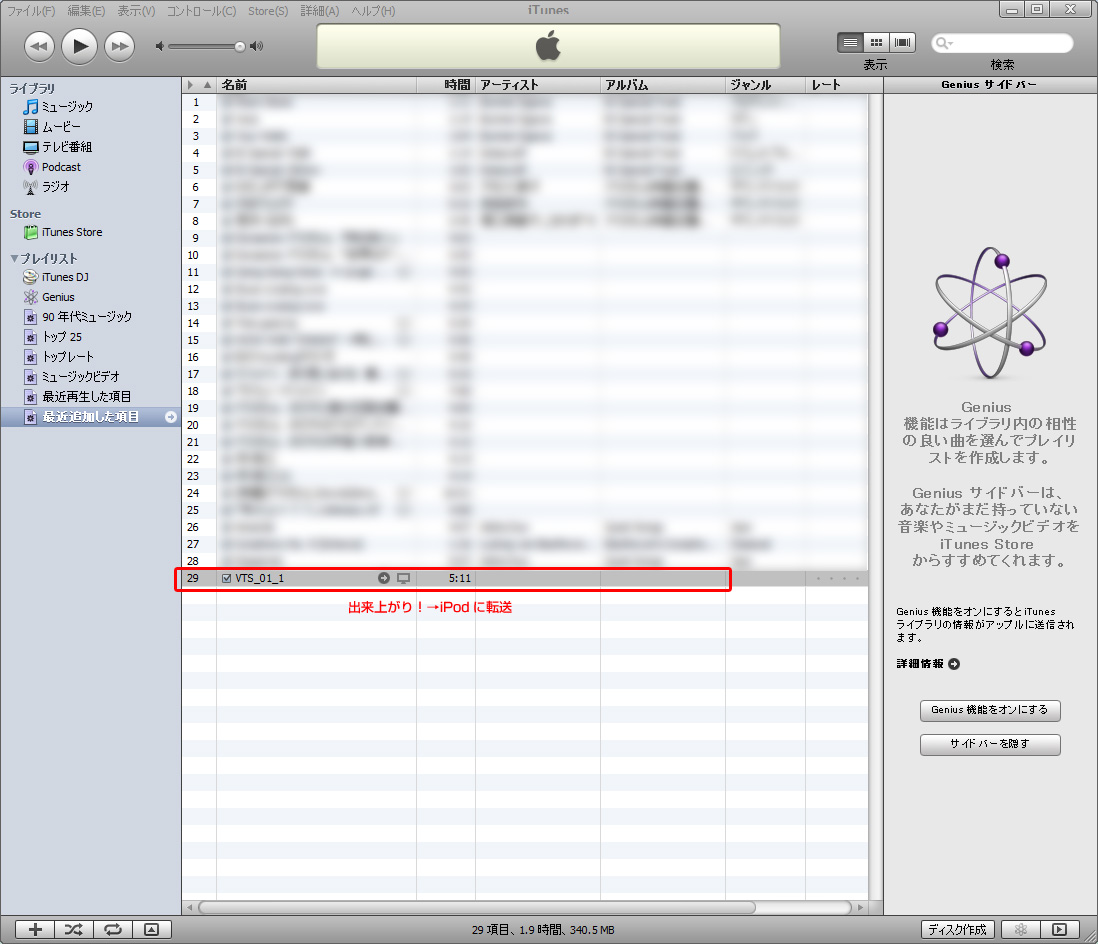Open the コントロール(C) menu
The image size is (1098, 944).
(x=201, y=11)
